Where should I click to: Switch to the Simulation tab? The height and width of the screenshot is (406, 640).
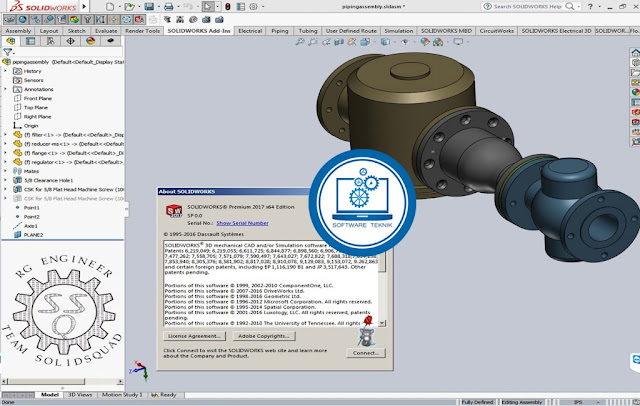pos(399,31)
